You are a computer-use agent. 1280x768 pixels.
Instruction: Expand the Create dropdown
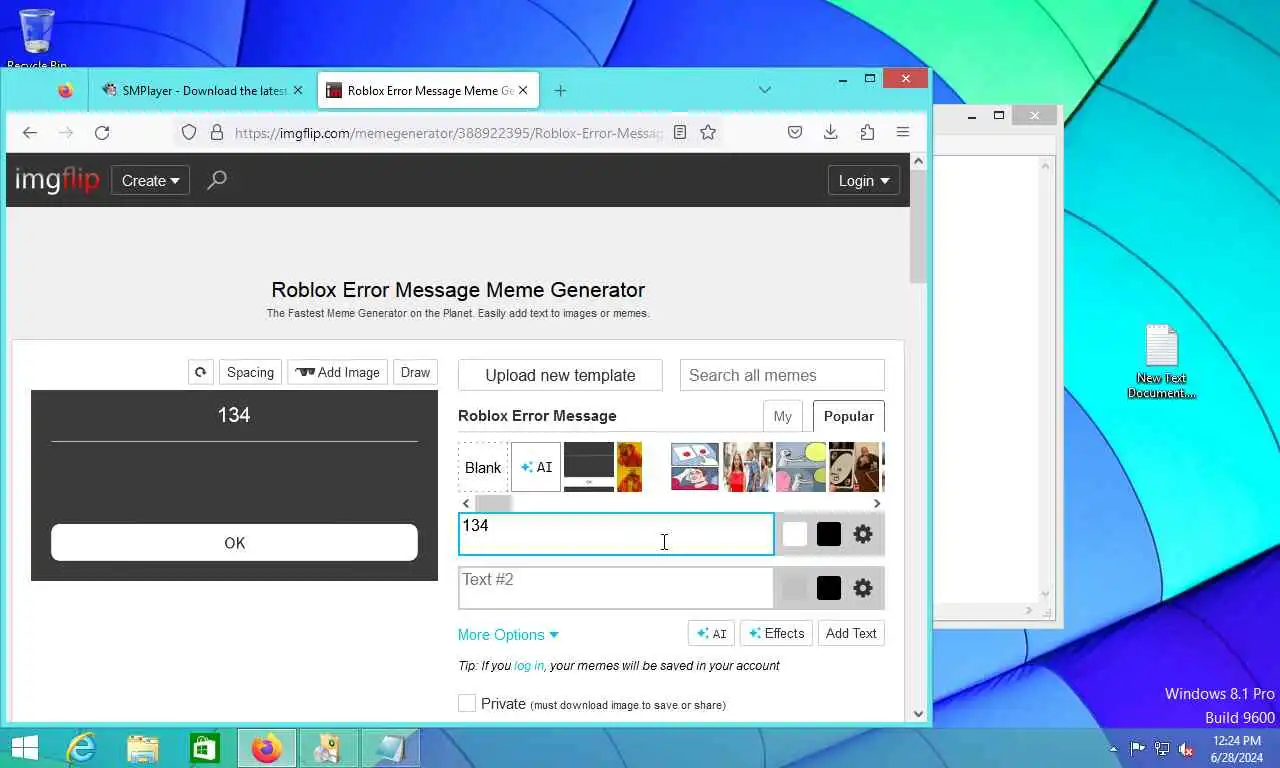151,180
